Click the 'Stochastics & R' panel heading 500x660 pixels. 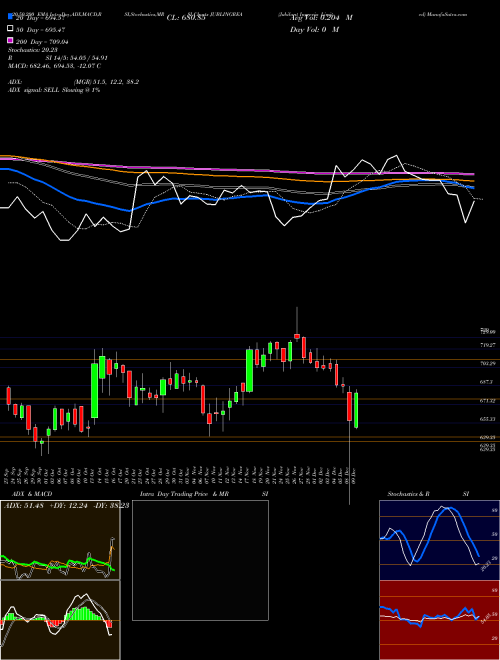[x=409, y=494]
